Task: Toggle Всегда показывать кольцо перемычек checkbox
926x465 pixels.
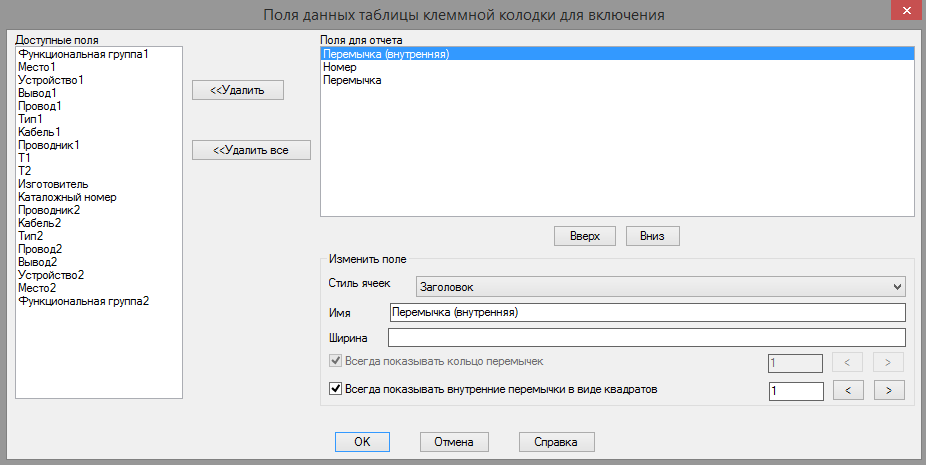Action: 335,360
